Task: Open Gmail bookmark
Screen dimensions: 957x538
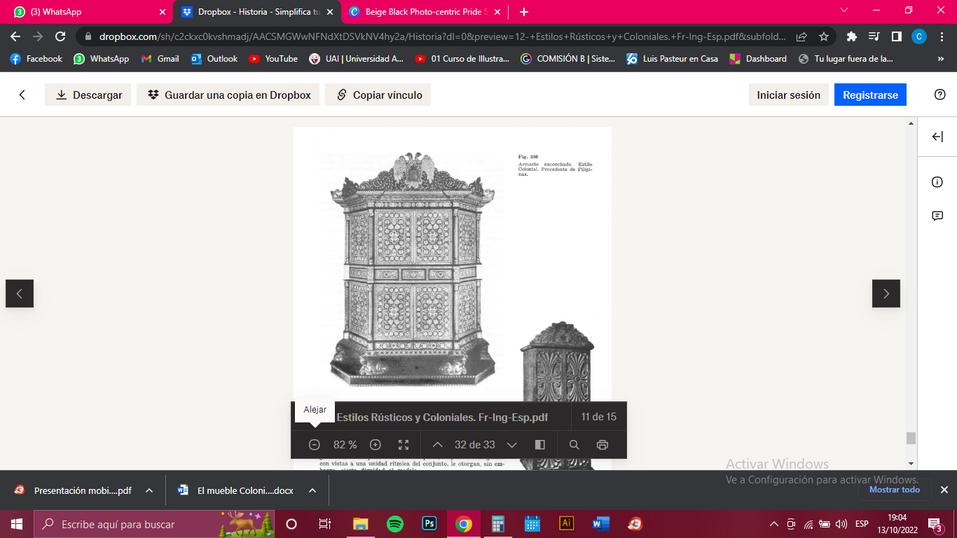Action: click(160, 59)
